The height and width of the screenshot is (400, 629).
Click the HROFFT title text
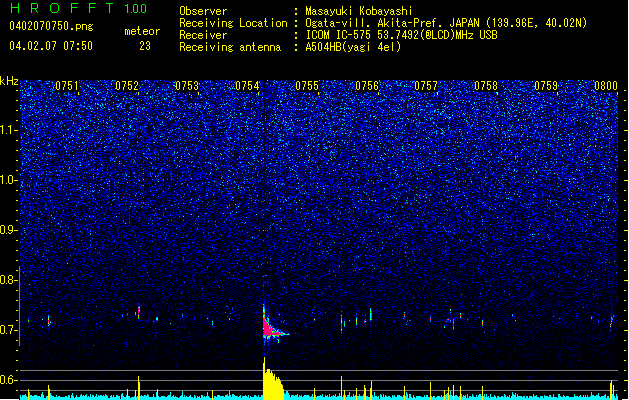[62, 8]
